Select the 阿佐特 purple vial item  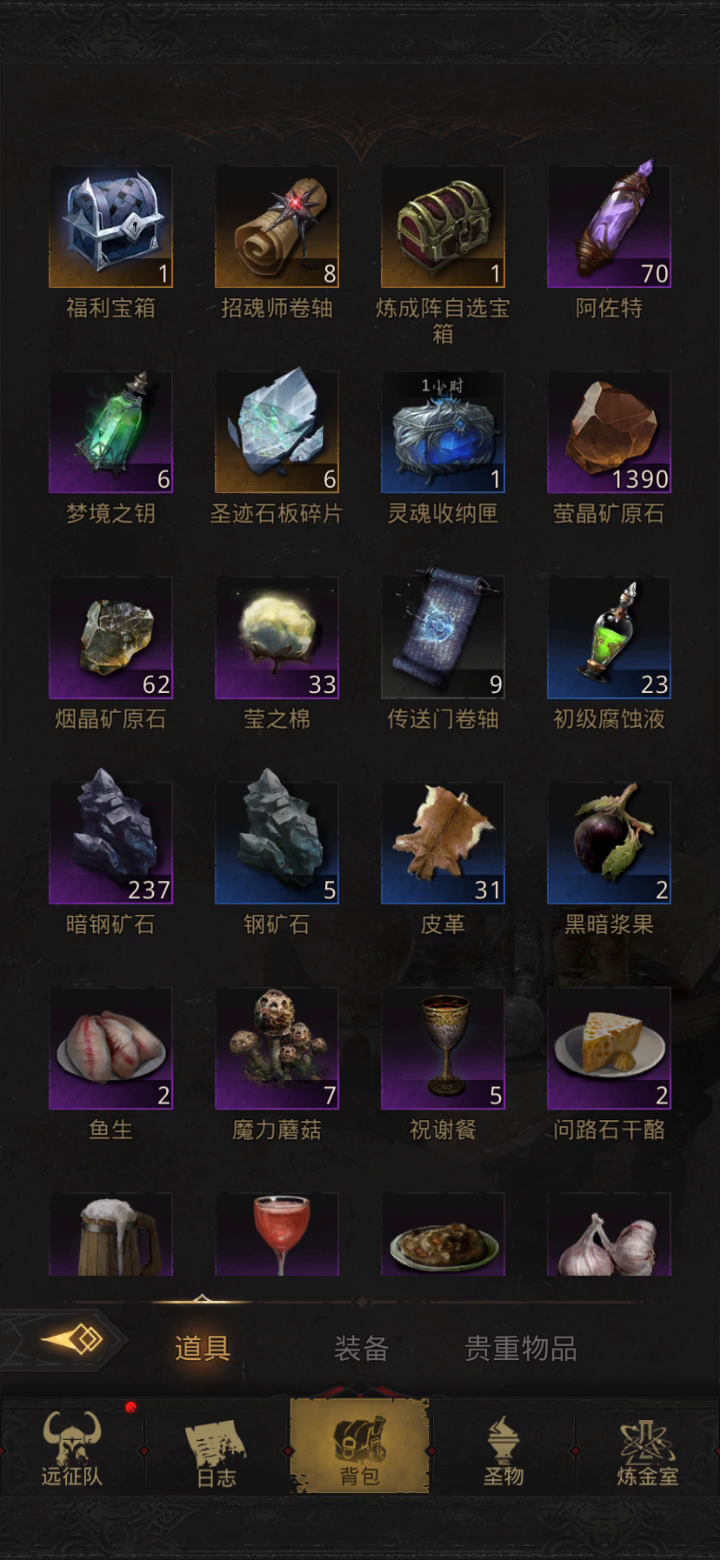(x=609, y=227)
